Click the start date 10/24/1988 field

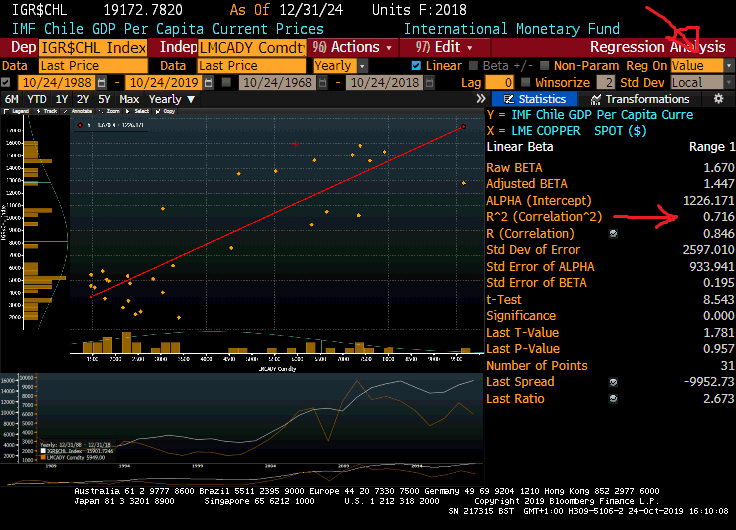pyautogui.click(x=57, y=83)
